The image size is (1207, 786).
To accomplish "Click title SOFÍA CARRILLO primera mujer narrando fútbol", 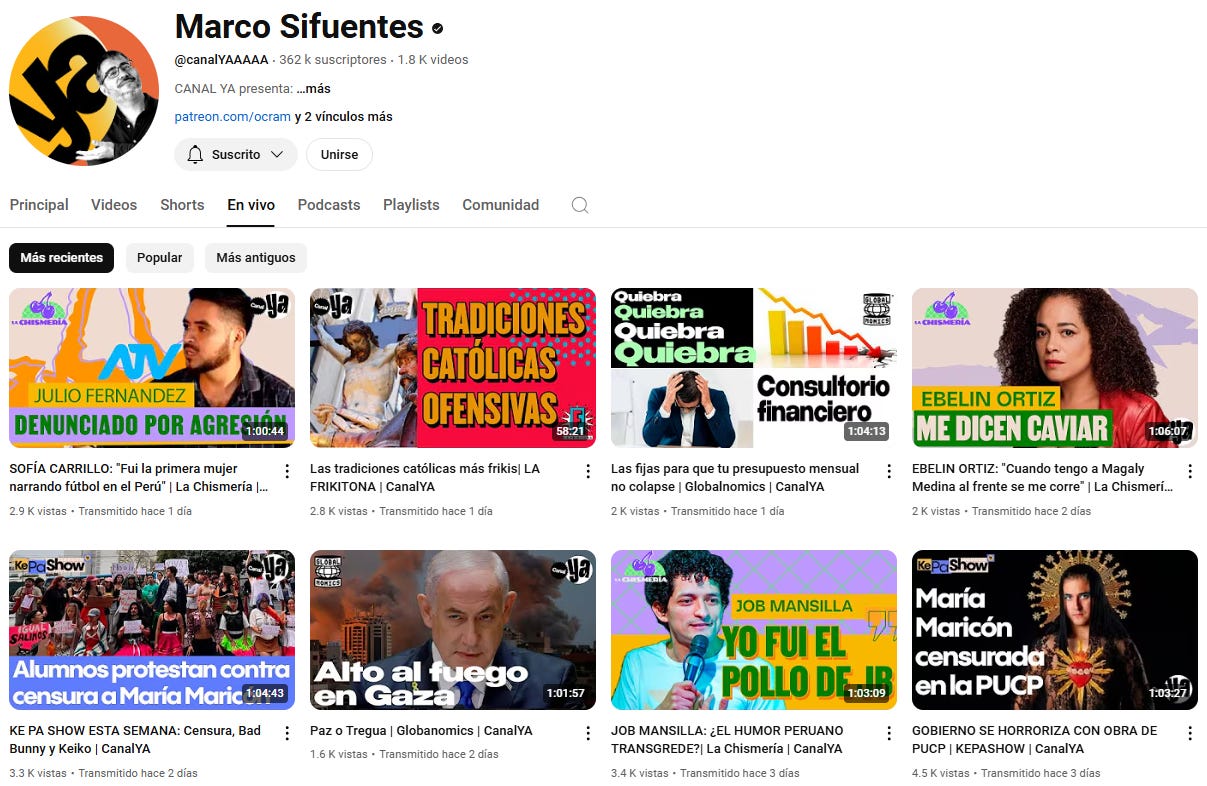I will [139, 478].
